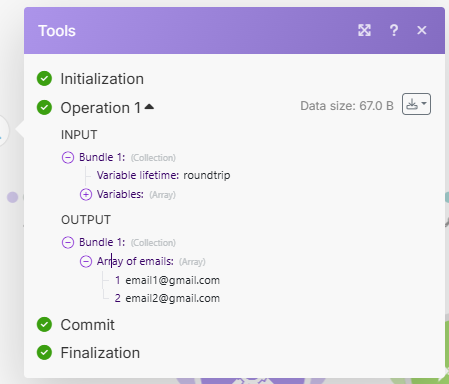Collapse the INPUT Bundle 1 collection
449x384 pixels.
pos(68,157)
